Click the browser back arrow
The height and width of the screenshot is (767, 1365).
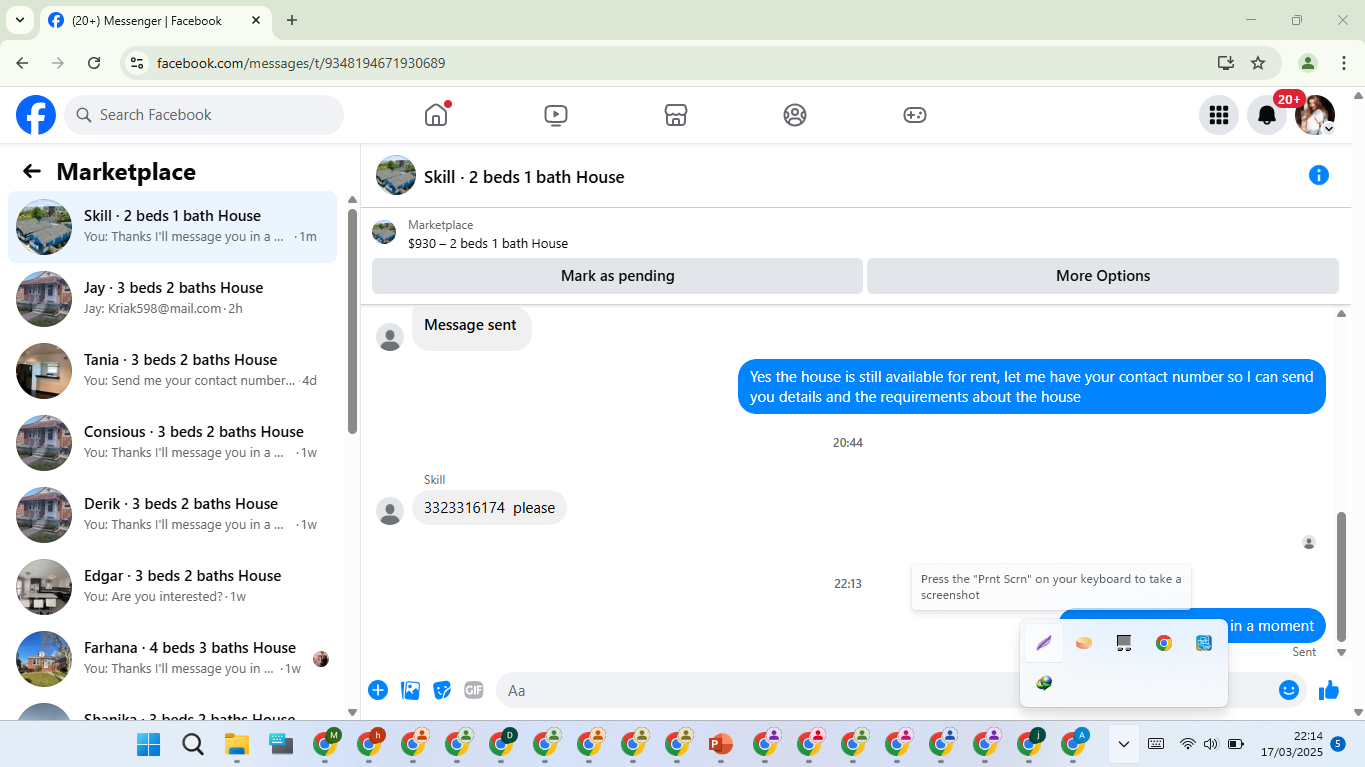point(22,63)
